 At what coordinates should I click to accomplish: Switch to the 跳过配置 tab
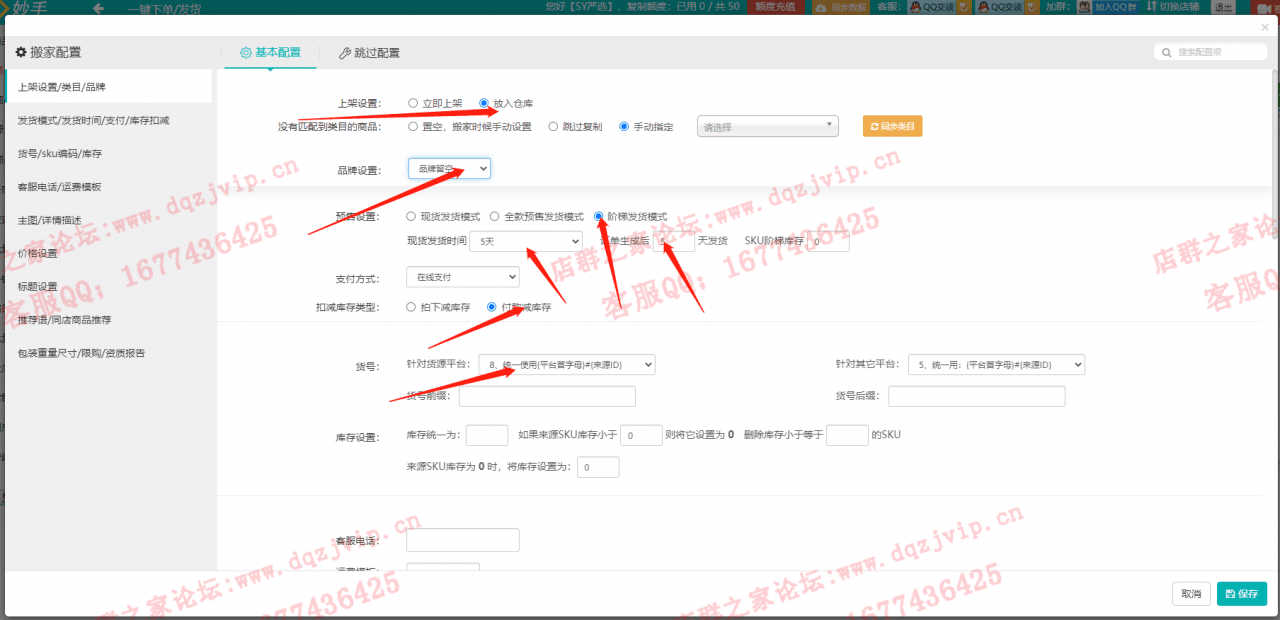pyautogui.click(x=370, y=53)
